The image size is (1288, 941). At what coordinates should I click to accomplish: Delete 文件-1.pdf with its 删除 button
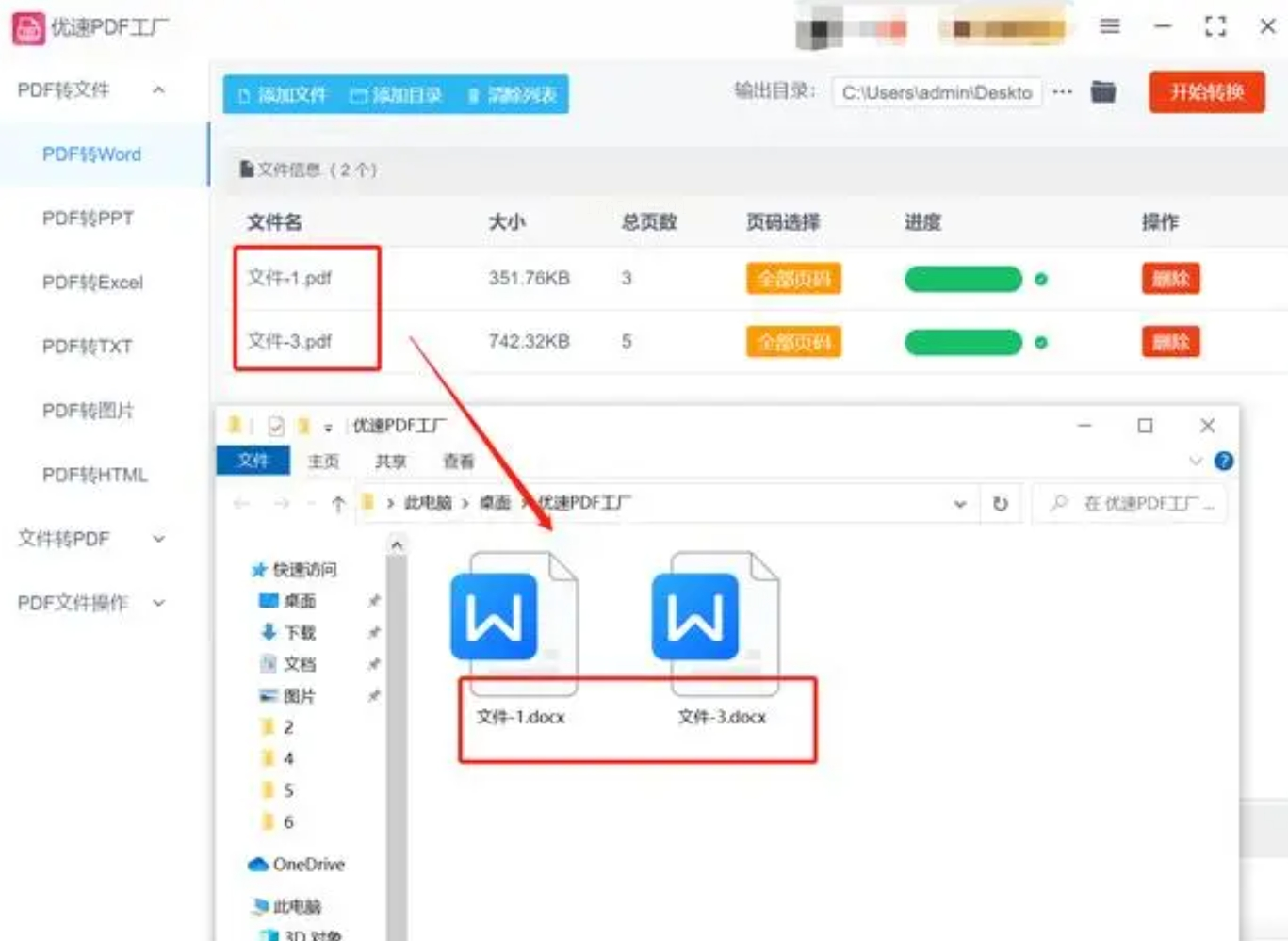pyautogui.click(x=1171, y=279)
